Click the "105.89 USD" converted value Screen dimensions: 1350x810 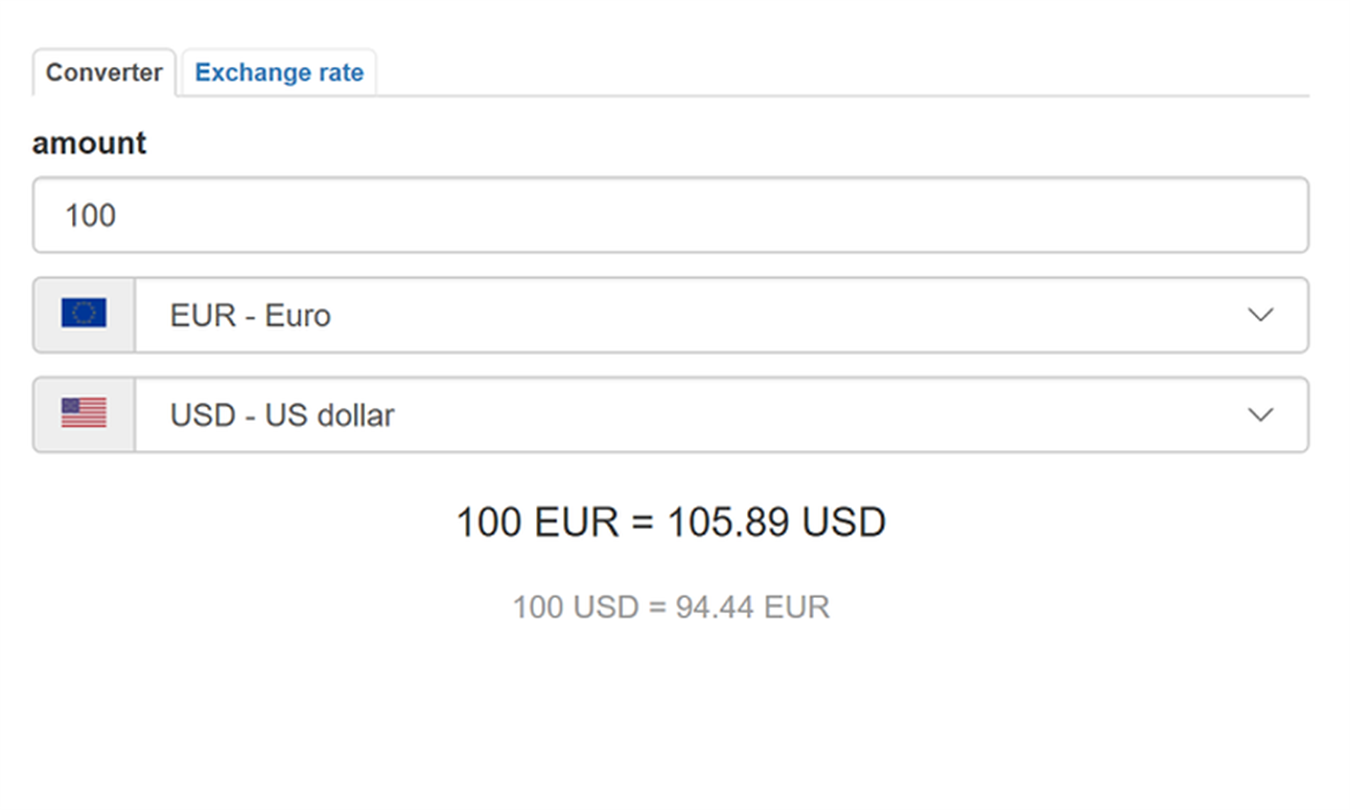point(776,522)
